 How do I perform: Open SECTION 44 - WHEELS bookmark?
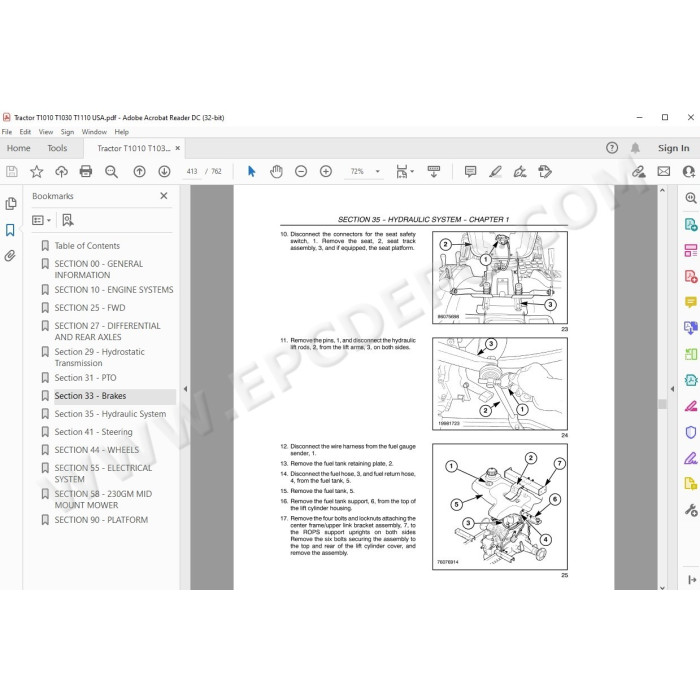96,450
